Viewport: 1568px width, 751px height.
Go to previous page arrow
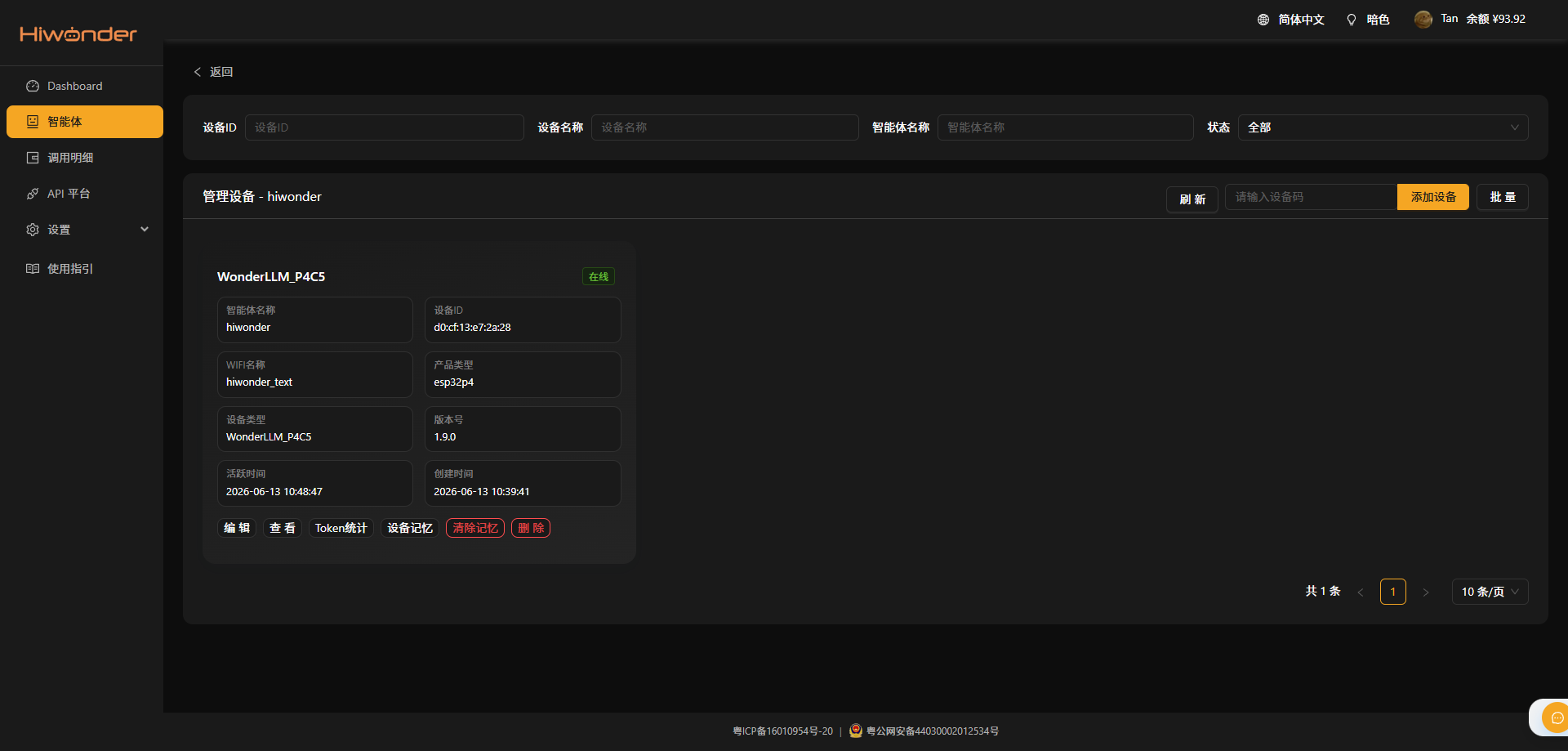(x=1361, y=592)
